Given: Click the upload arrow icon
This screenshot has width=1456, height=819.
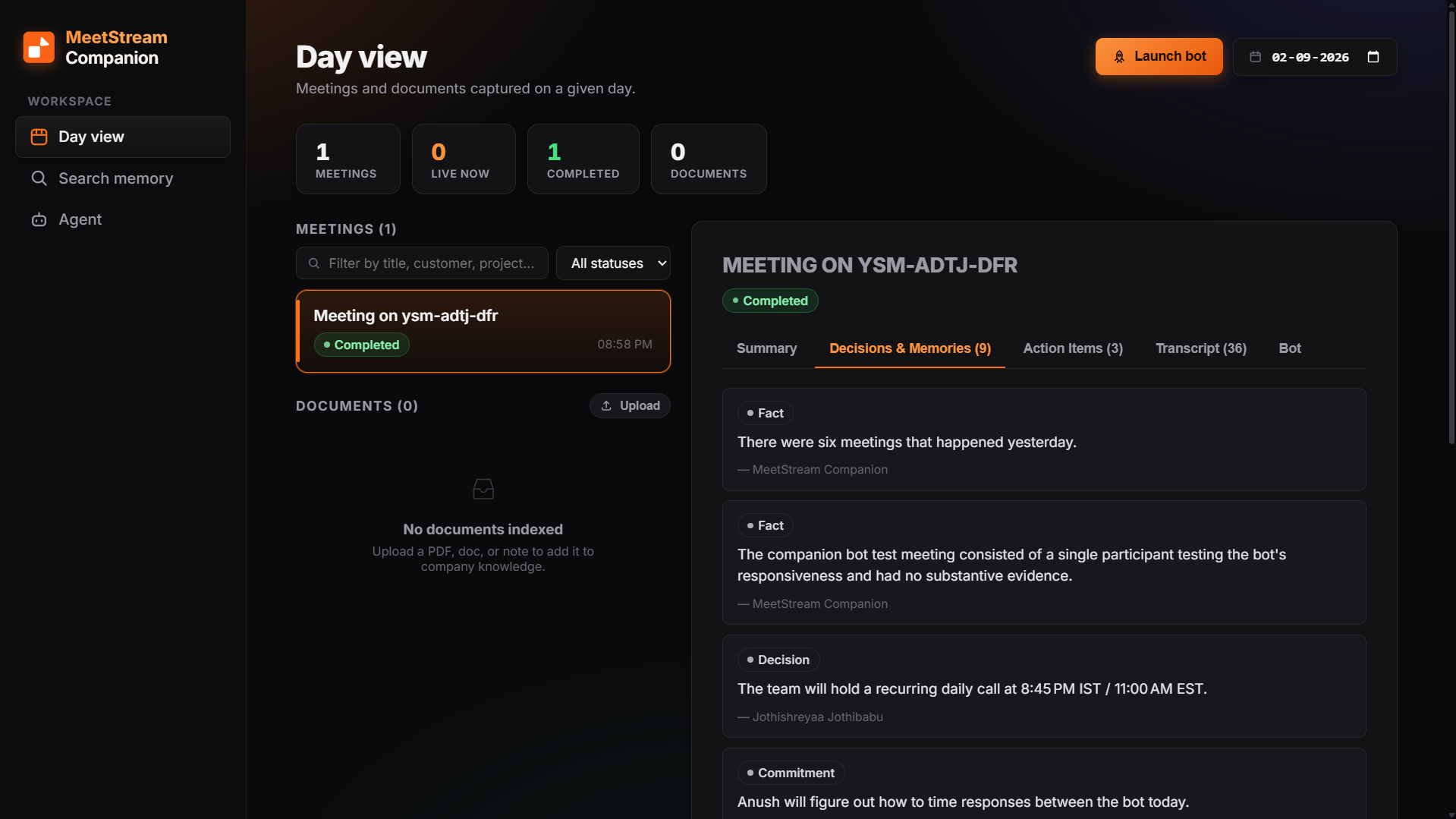Looking at the screenshot, I should tap(606, 406).
